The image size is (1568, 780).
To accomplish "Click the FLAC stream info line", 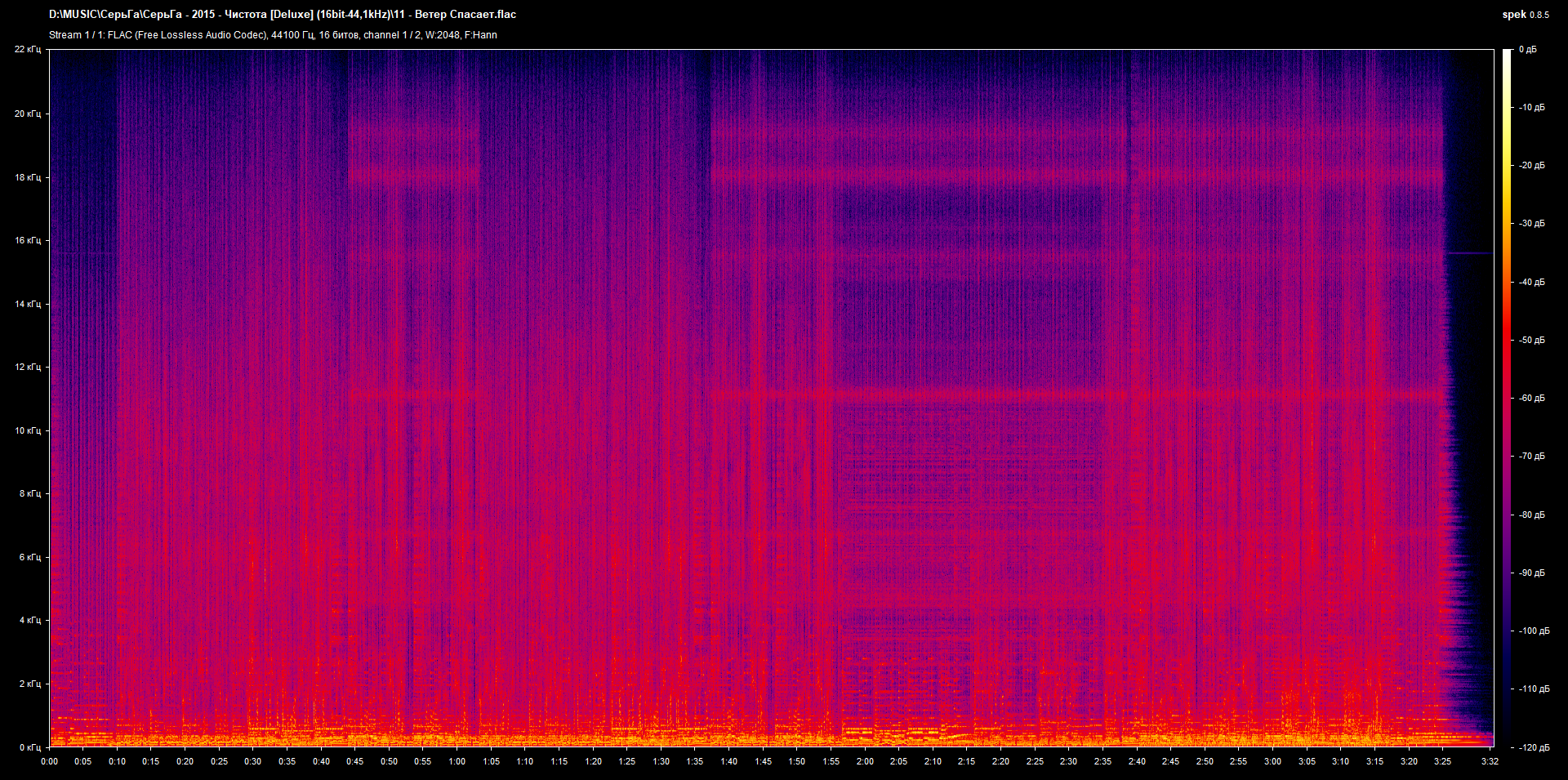I will tap(273, 35).
